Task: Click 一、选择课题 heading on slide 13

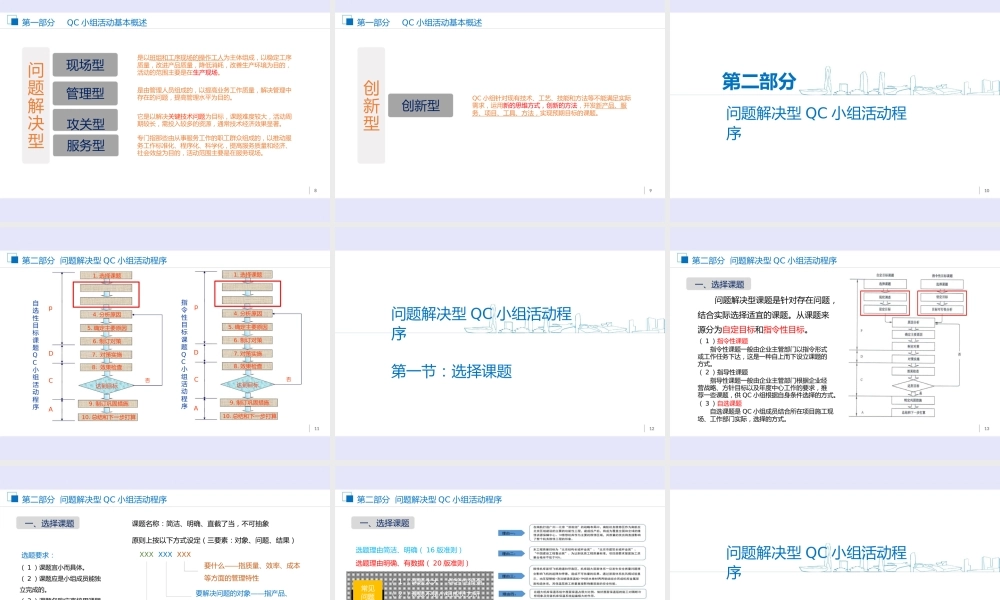Action: tap(719, 284)
